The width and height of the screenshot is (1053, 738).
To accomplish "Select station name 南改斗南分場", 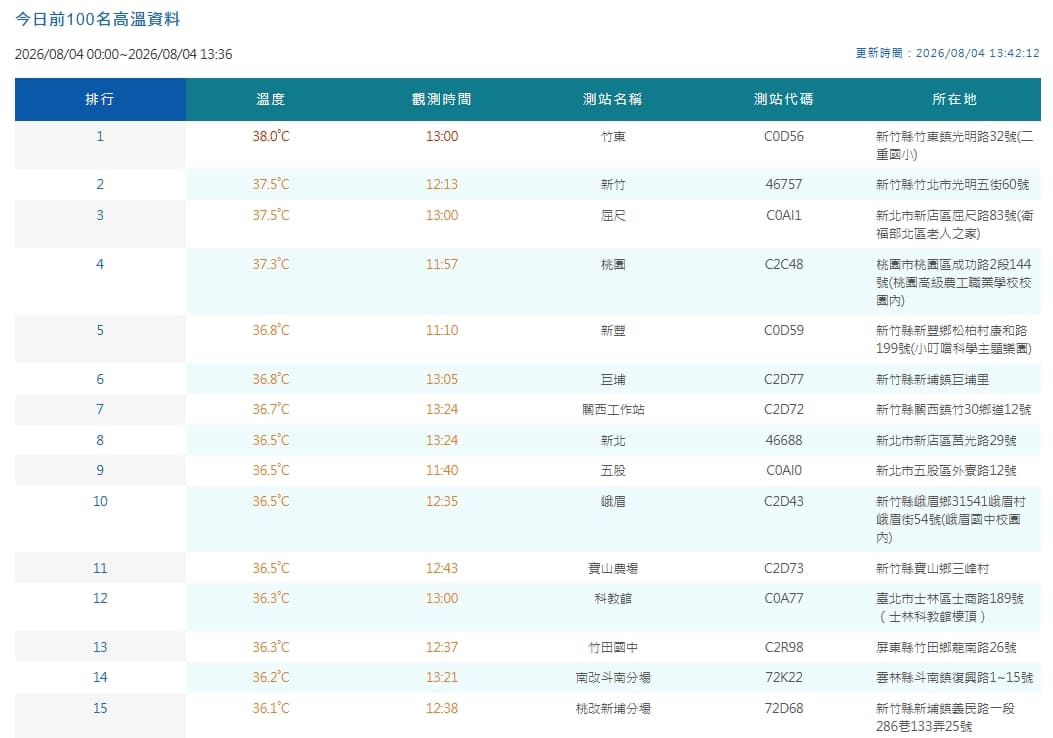I will click(x=612, y=678).
